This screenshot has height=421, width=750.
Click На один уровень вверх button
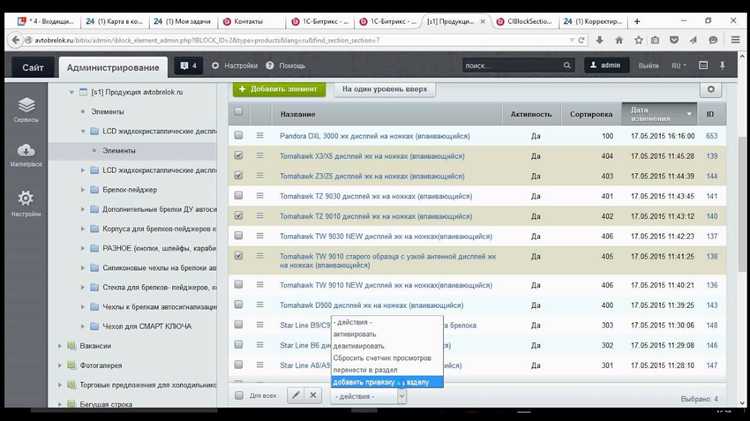coord(384,89)
